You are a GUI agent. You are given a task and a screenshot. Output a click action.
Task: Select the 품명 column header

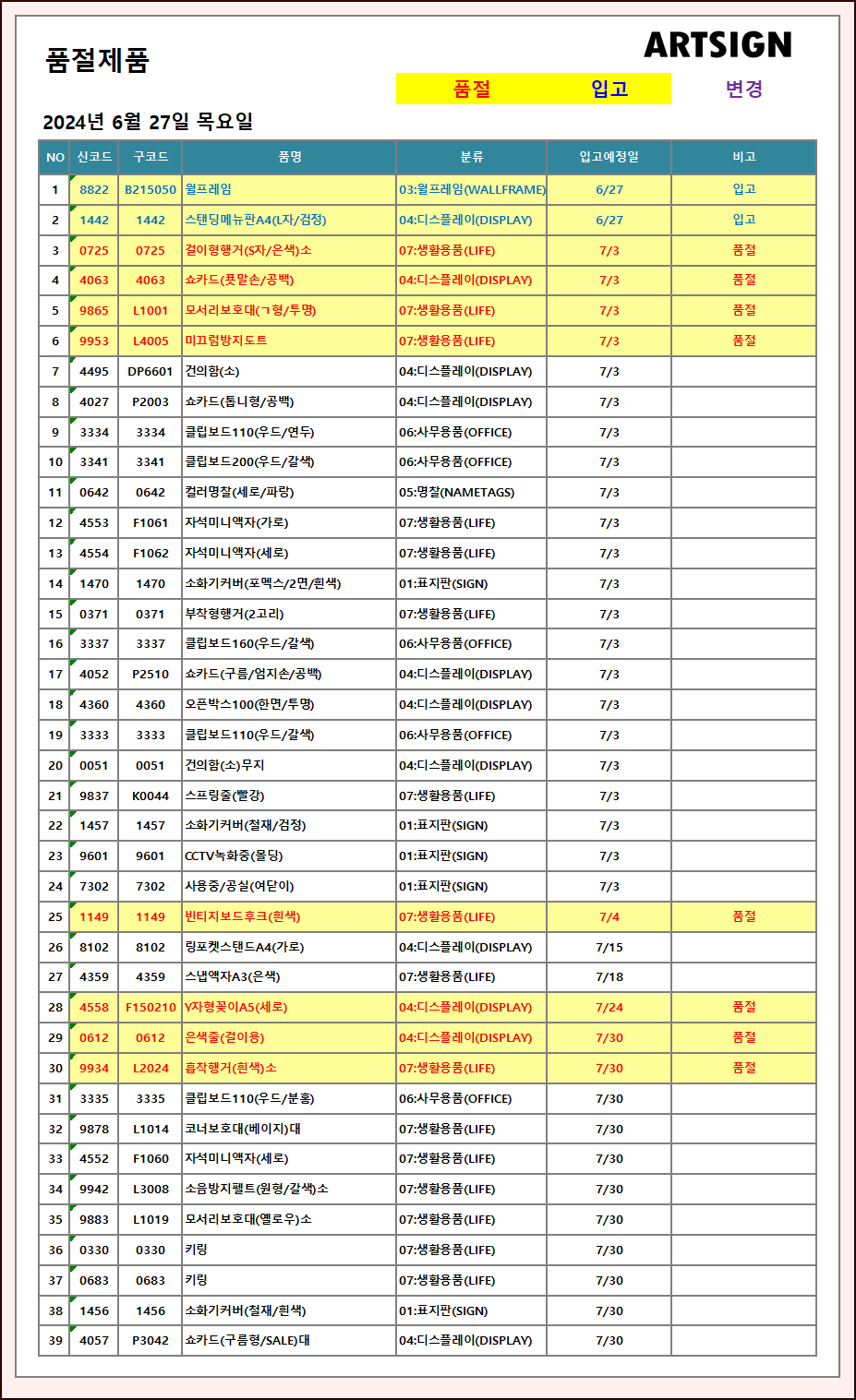289,157
